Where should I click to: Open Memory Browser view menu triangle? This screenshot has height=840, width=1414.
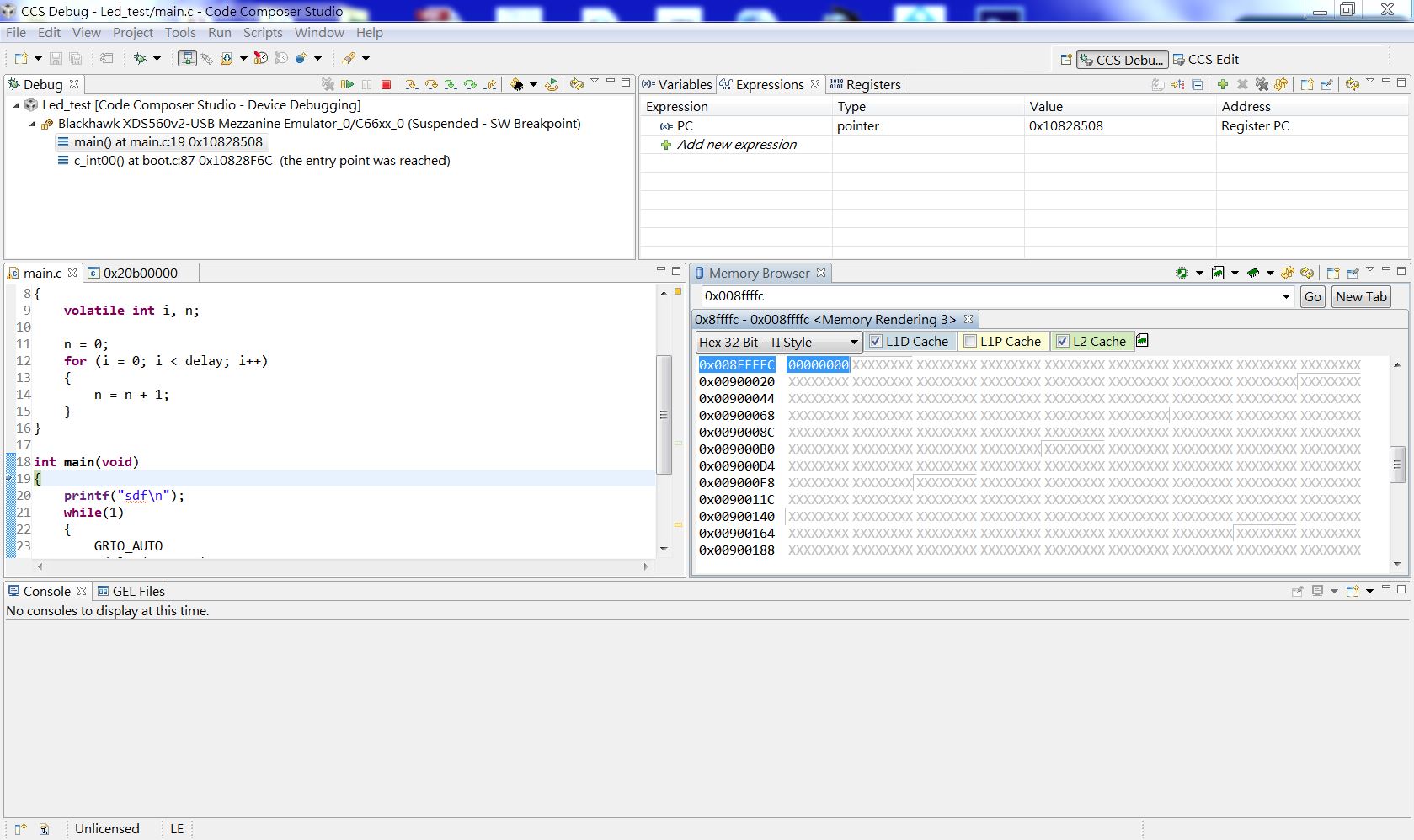1370,271
